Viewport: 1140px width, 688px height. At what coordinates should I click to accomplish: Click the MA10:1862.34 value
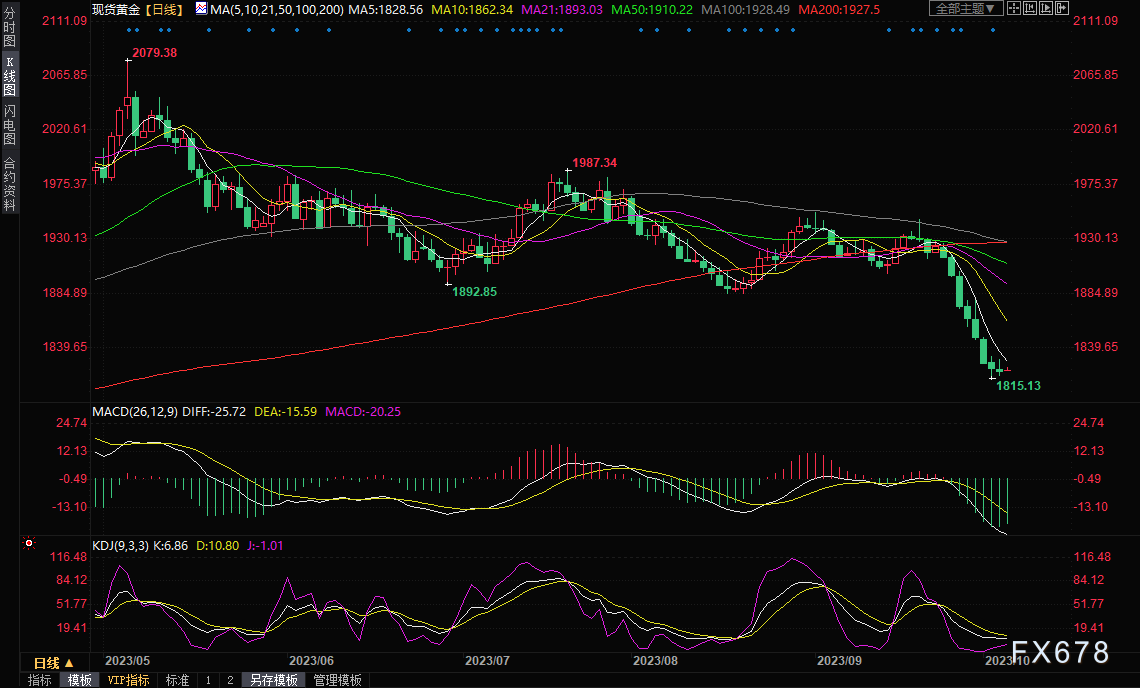472,9
